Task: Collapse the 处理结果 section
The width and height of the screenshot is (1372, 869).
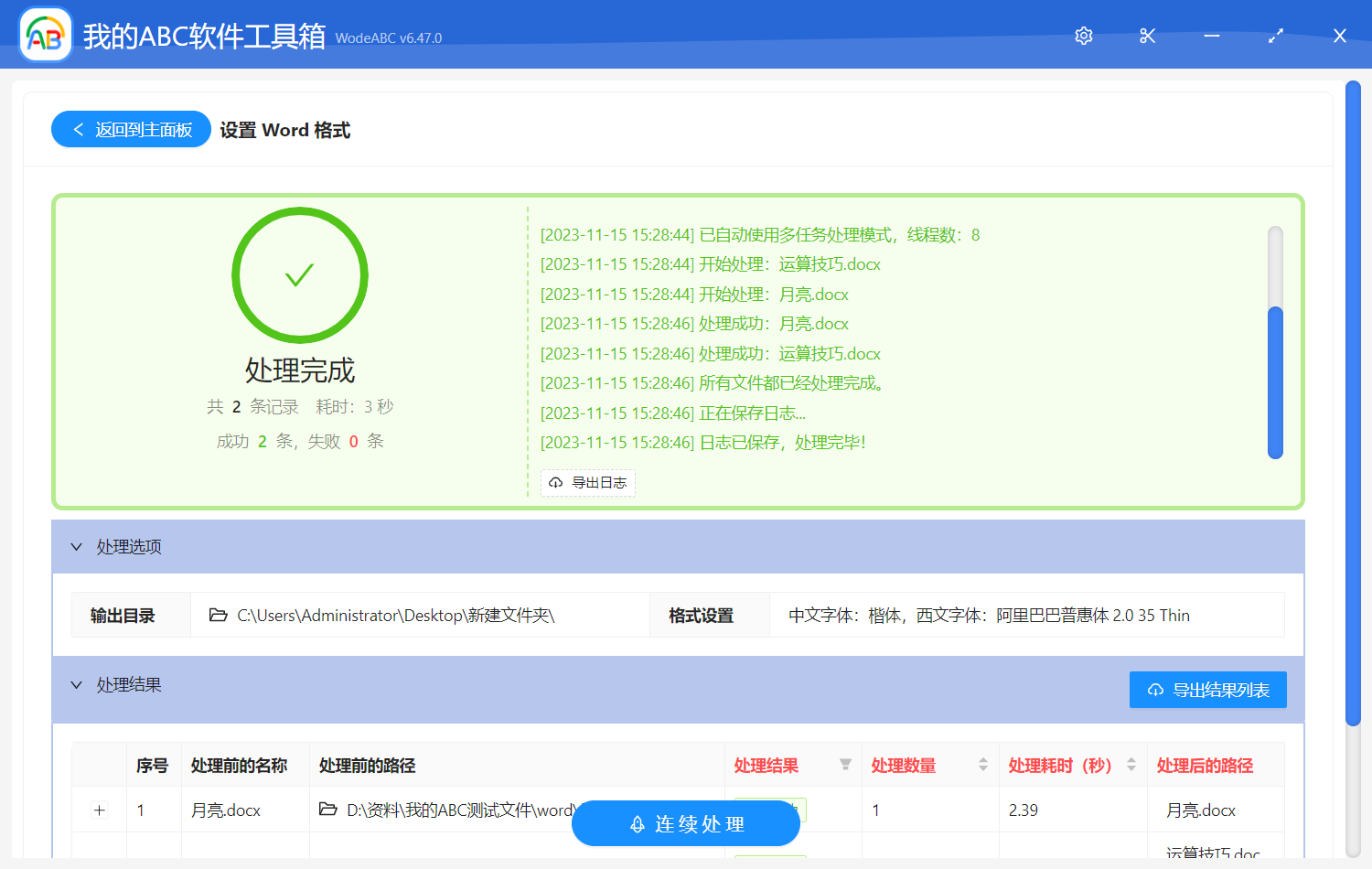Action: coord(77,685)
